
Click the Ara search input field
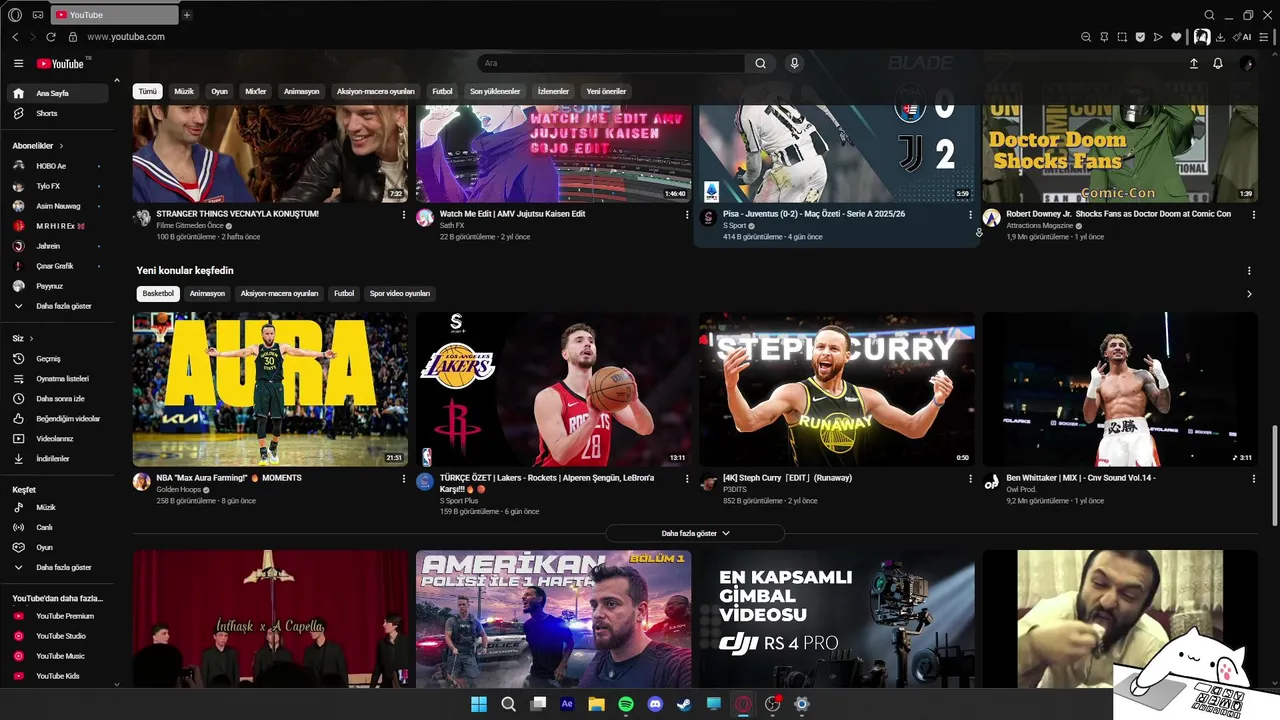pyautogui.click(x=610, y=63)
